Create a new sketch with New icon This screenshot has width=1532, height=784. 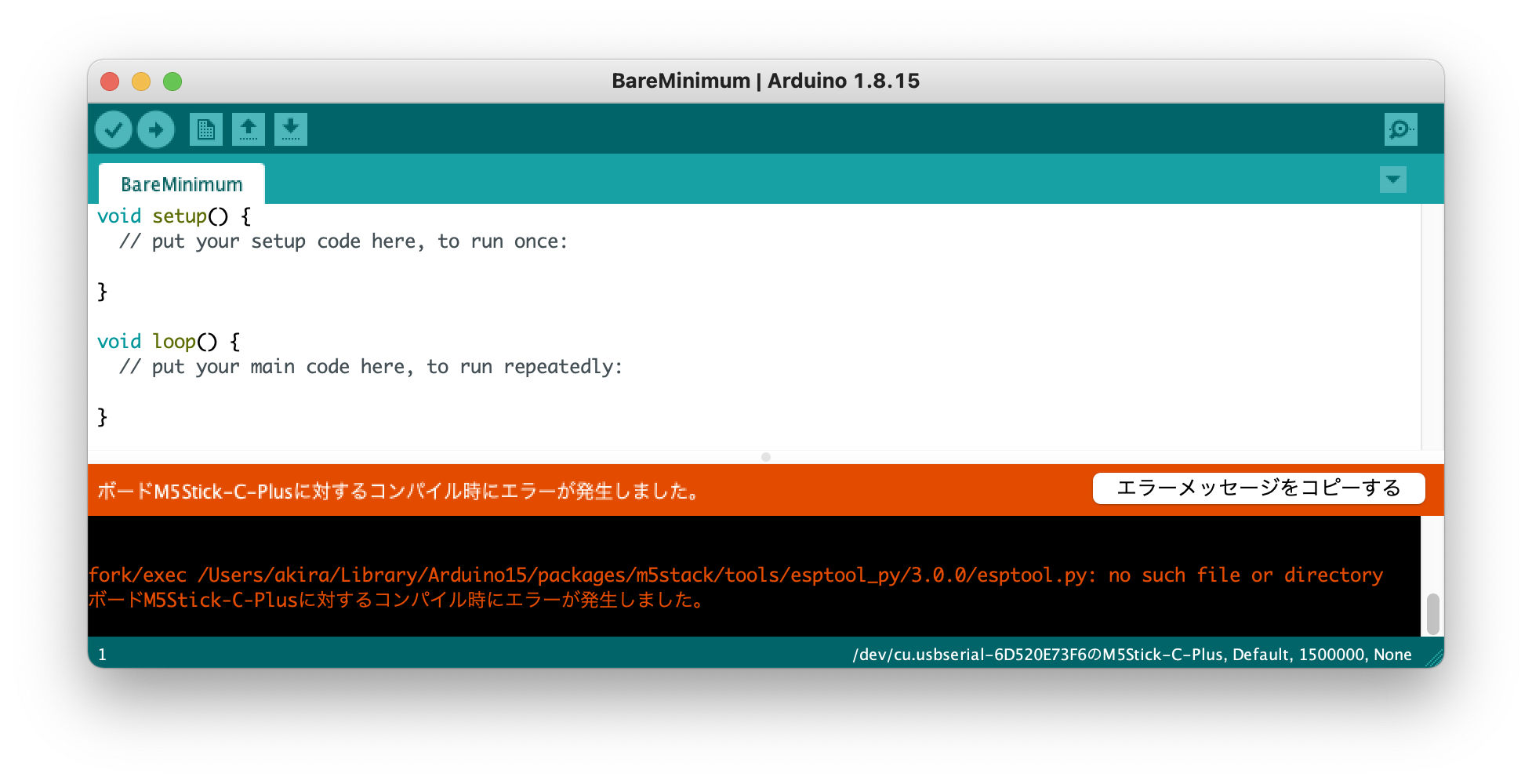coord(206,129)
